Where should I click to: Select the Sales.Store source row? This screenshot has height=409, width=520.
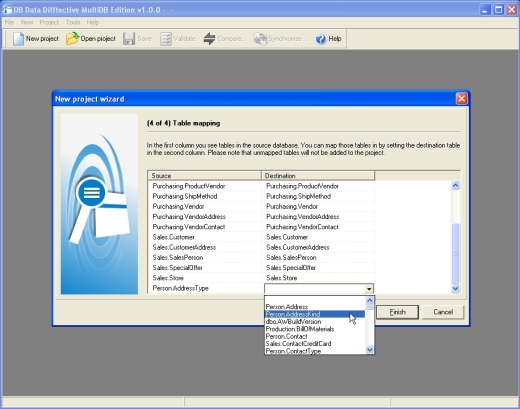click(x=205, y=278)
